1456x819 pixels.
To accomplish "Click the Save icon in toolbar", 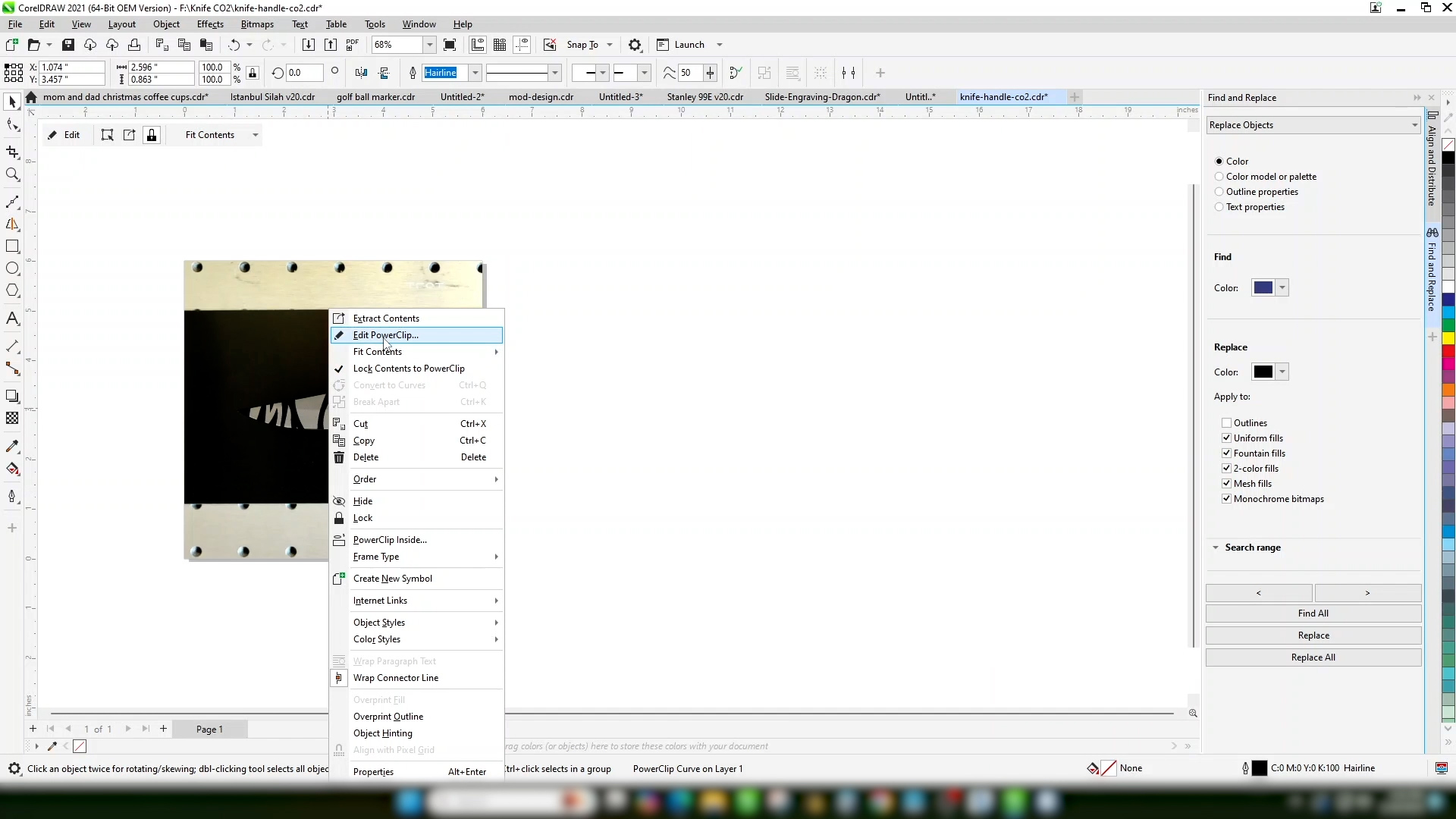I will [x=68, y=45].
